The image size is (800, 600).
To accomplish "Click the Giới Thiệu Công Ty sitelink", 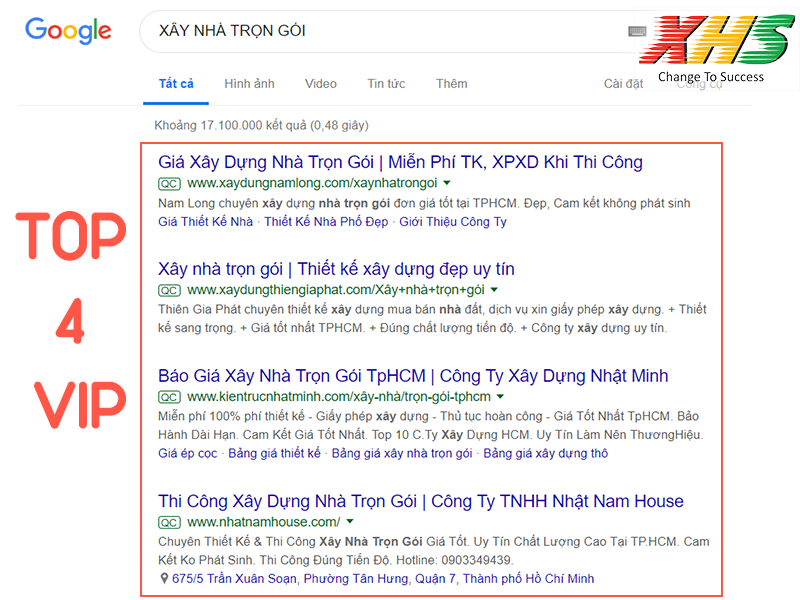I will [x=453, y=222].
